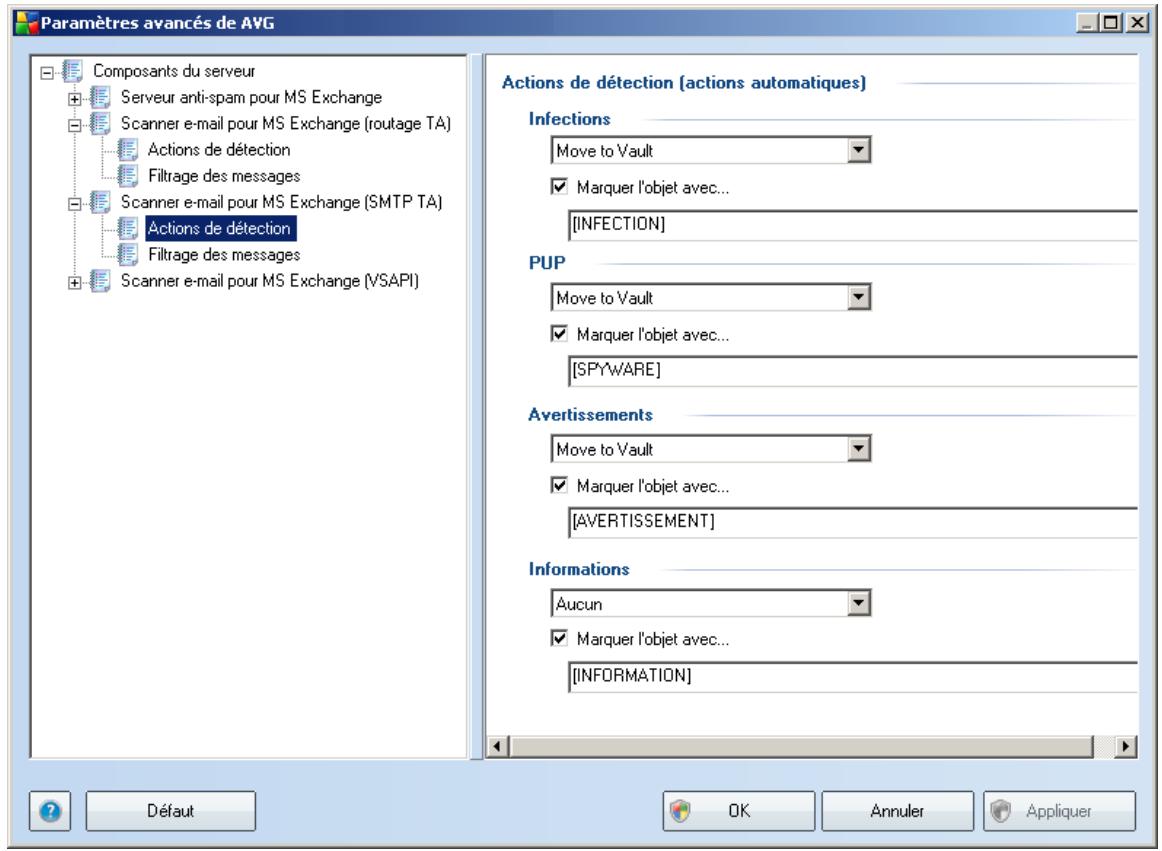1162x851 pixels.
Task: Click the Composants du serveur node icon
Action: (x=73, y=71)
